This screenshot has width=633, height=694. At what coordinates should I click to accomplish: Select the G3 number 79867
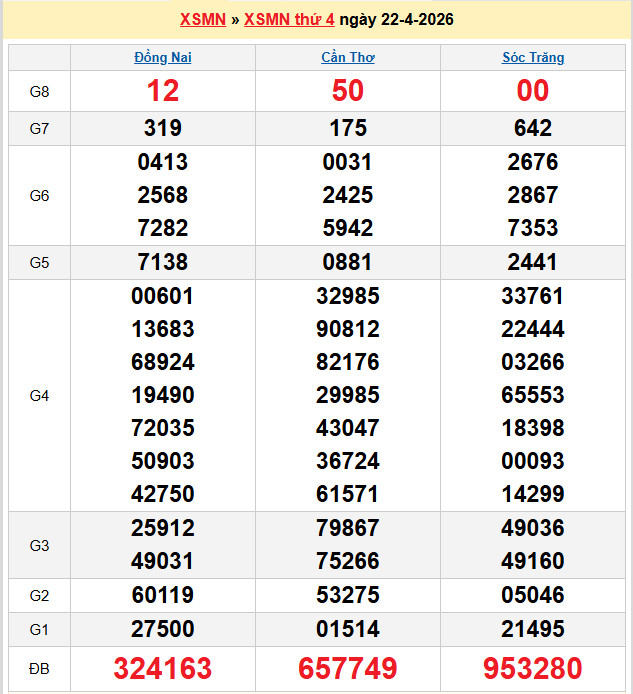[348, 528]
